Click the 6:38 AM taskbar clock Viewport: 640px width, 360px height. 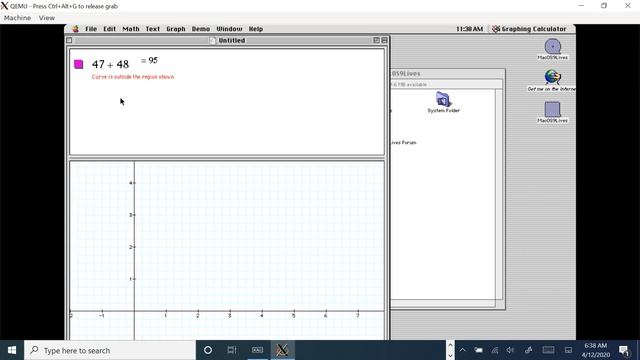click(x=596, y=350)
